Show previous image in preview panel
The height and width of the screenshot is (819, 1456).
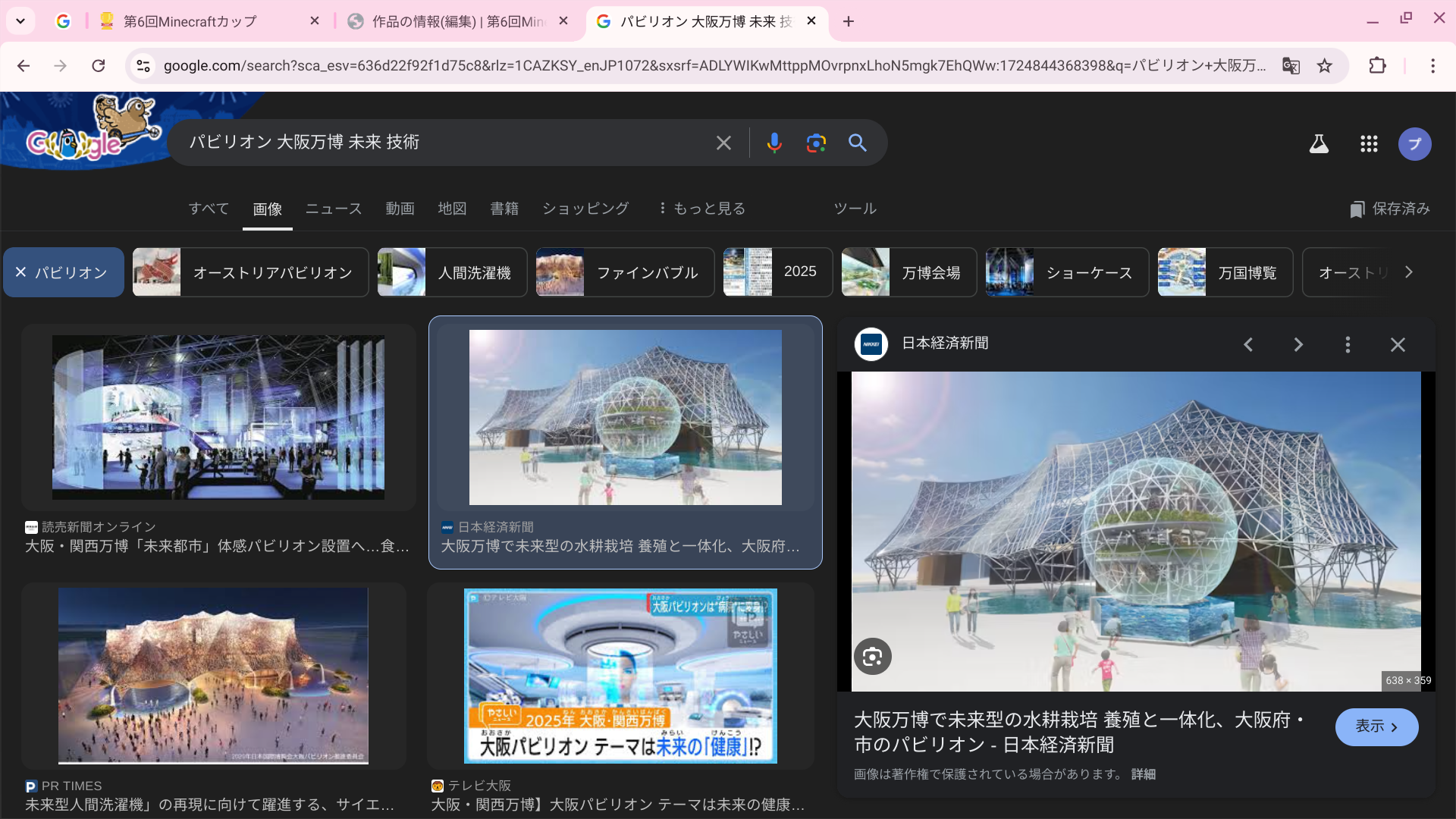pyautogui.click(x=1248, y=345)
